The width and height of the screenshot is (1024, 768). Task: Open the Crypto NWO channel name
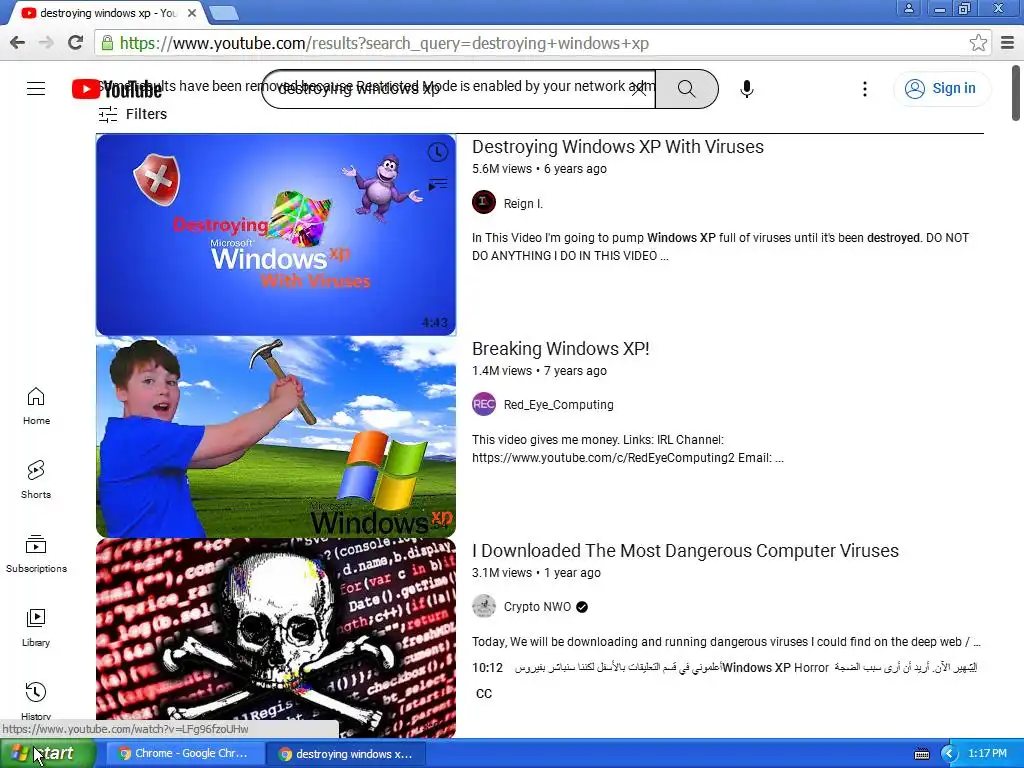coord(537,607)
